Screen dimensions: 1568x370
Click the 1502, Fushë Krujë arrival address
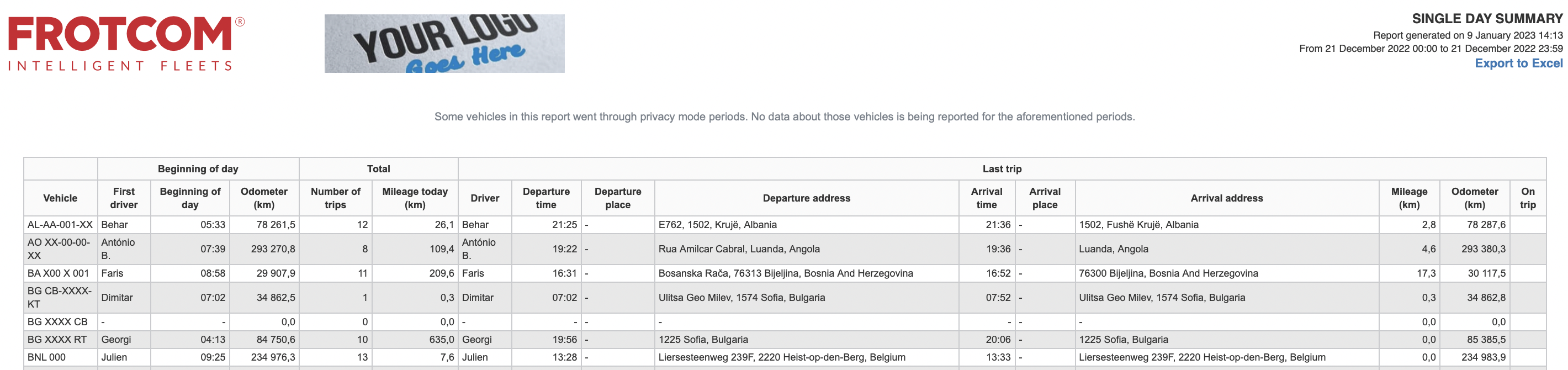point(1138,225)
